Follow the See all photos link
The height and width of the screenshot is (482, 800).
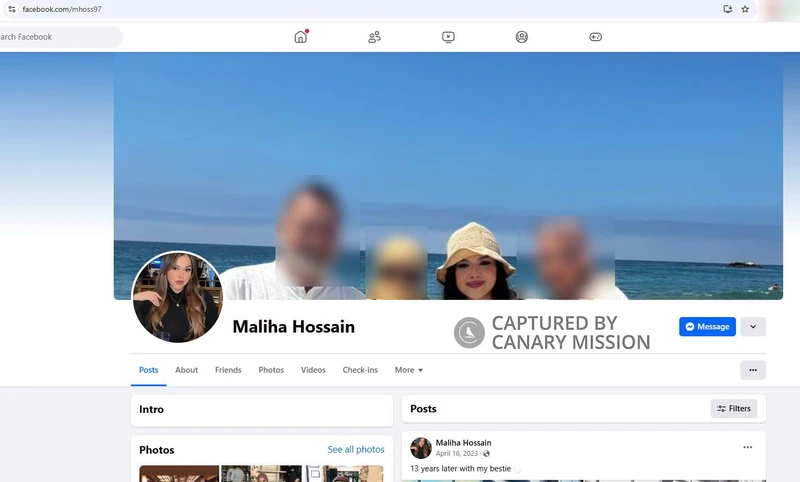click(356, 449)
